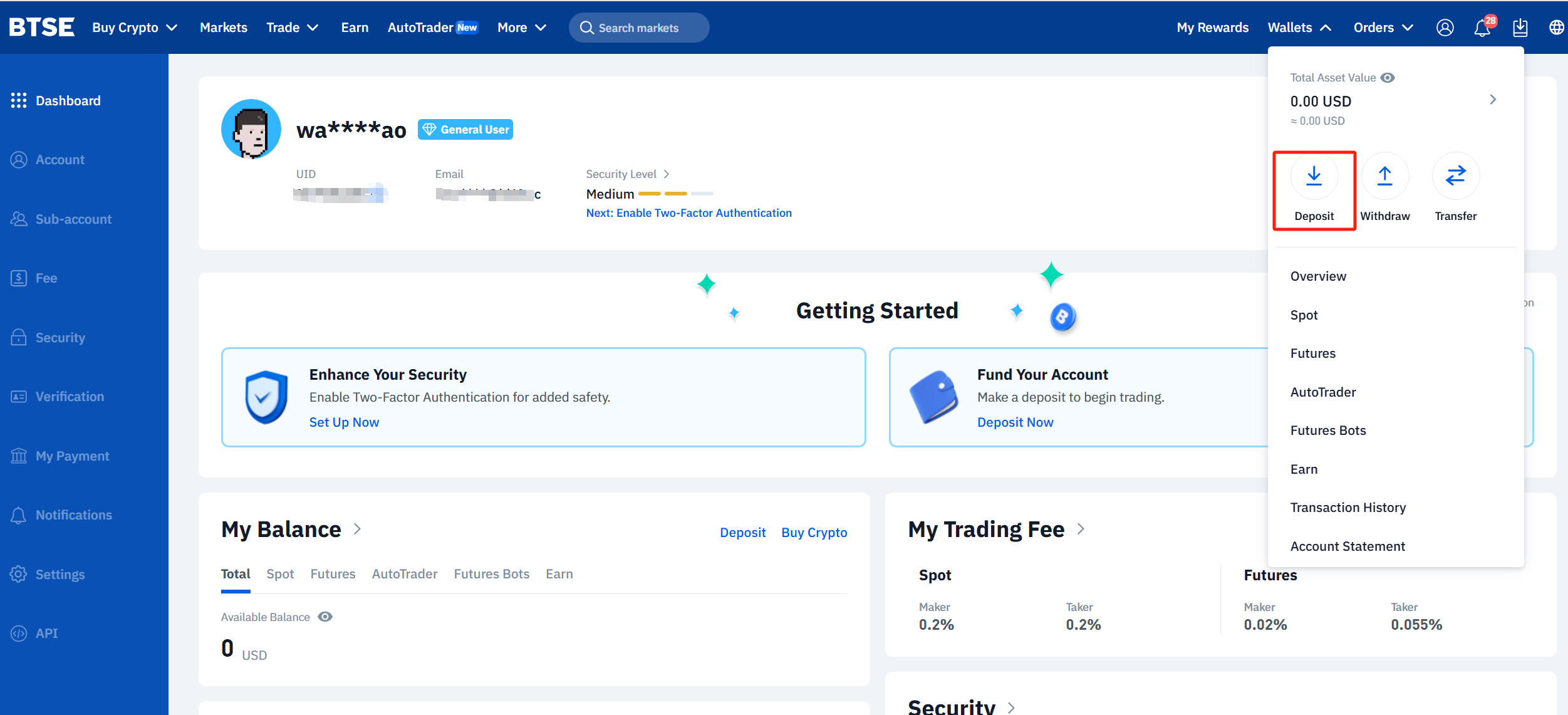
Task: Expand the Buy Crypto dropdown
Action: pos(135,28)
